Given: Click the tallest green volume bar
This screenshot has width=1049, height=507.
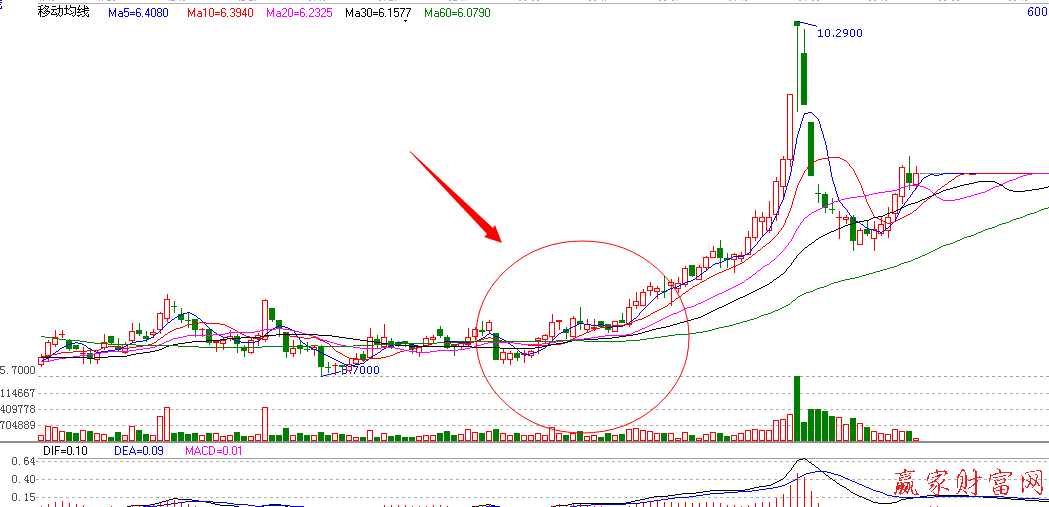Looking at the screenshot, I should (x=797, y=408).
